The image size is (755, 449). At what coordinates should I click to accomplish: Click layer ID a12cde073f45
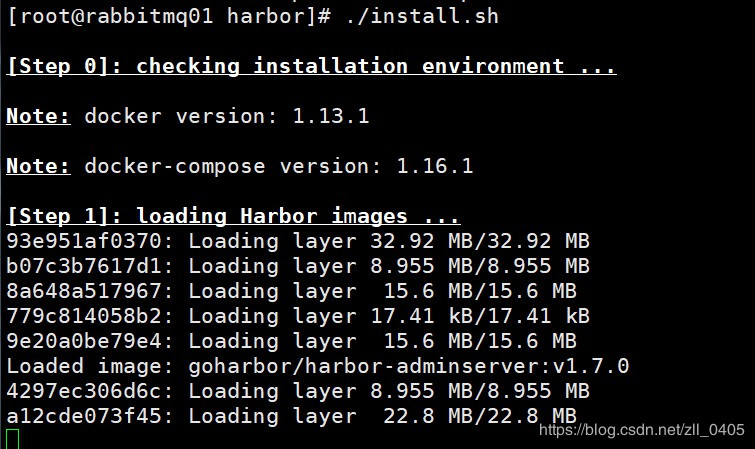pos(87,416)
